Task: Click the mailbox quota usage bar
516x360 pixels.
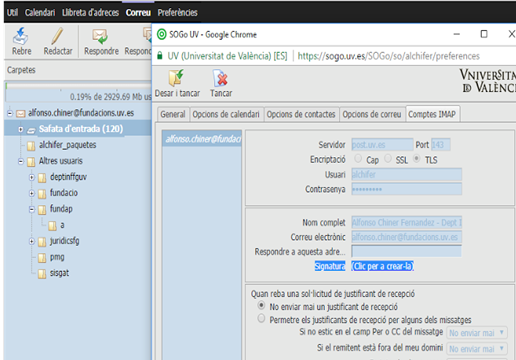Action: click(78, 86)
